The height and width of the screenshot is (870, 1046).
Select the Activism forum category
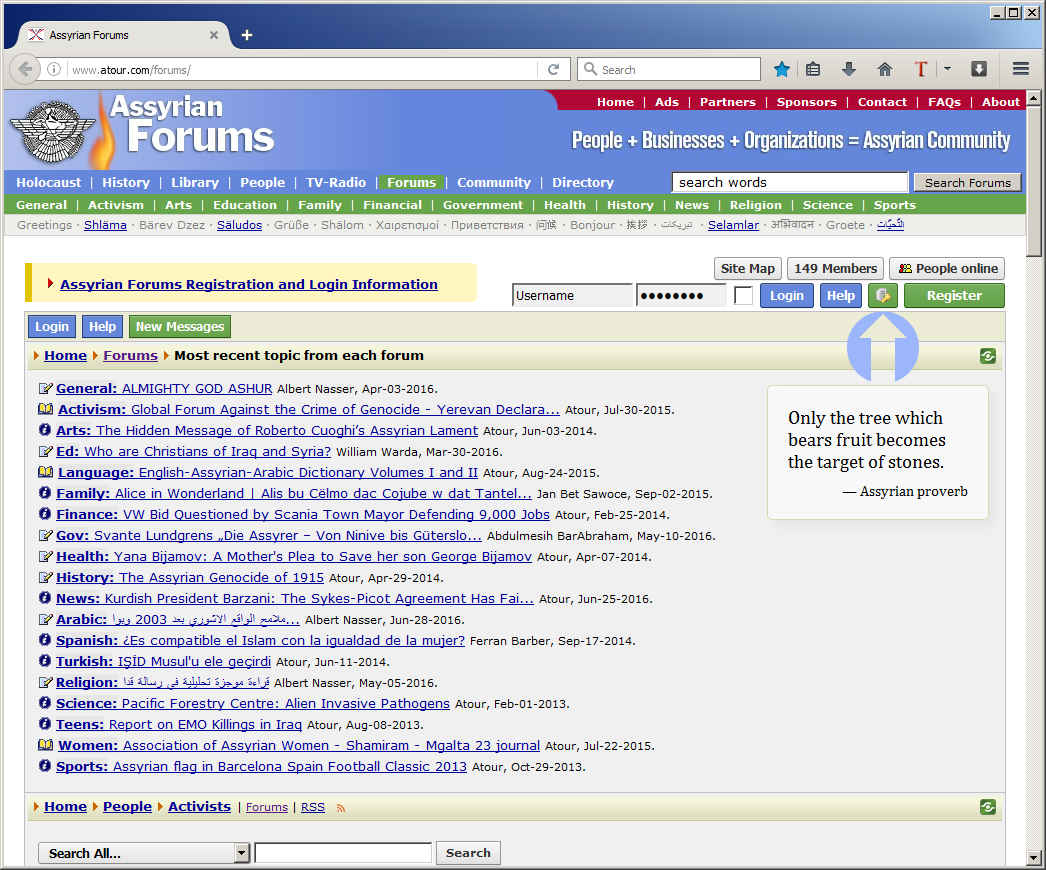(115, 205)
